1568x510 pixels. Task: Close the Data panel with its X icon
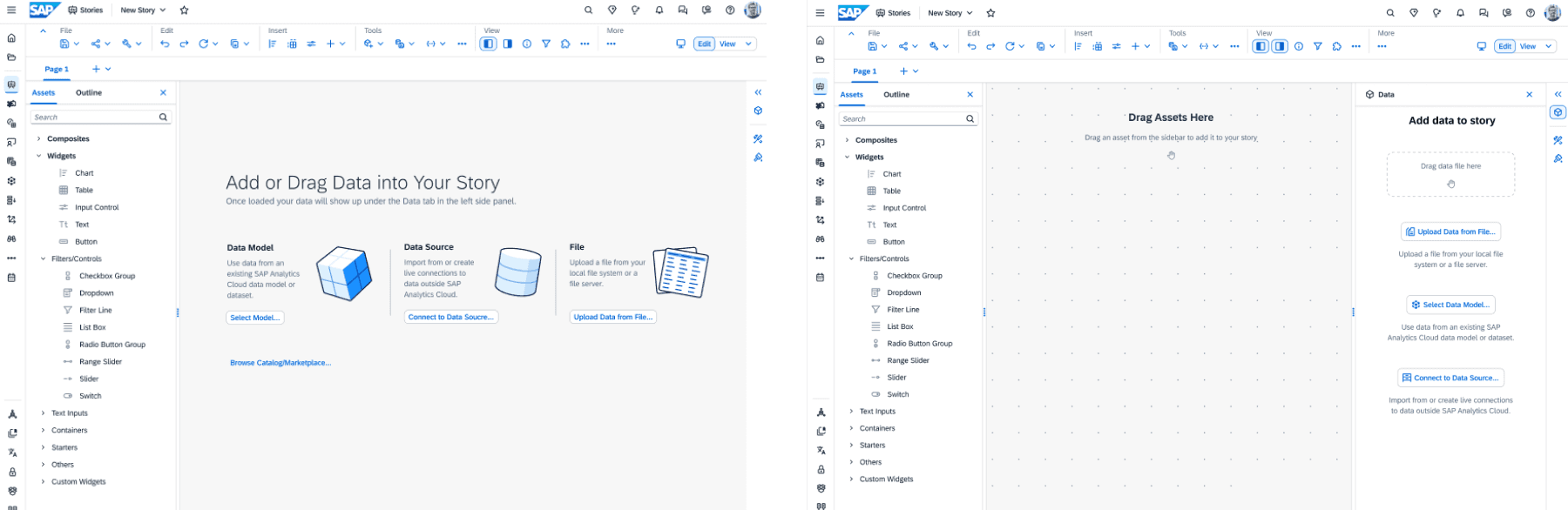coord(1529,94)
